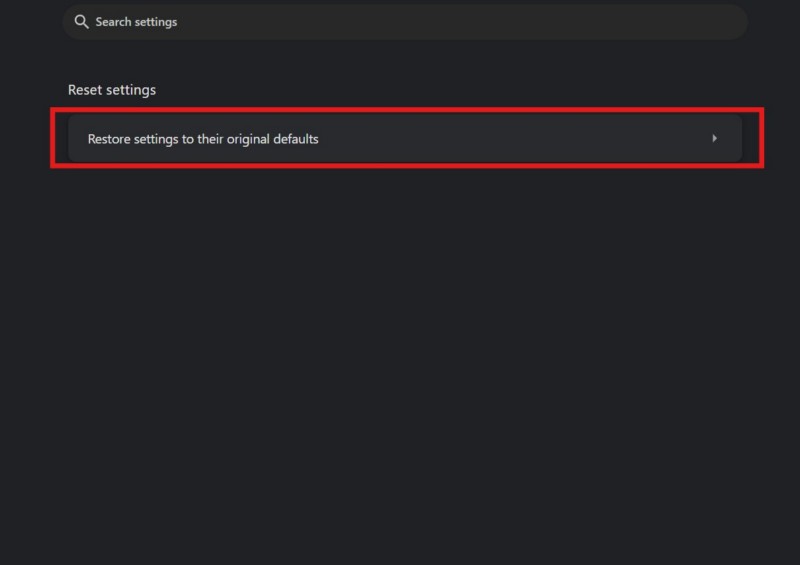
Task: Open the reset dialog via the row arrow
Action: (x=714, y=139)
